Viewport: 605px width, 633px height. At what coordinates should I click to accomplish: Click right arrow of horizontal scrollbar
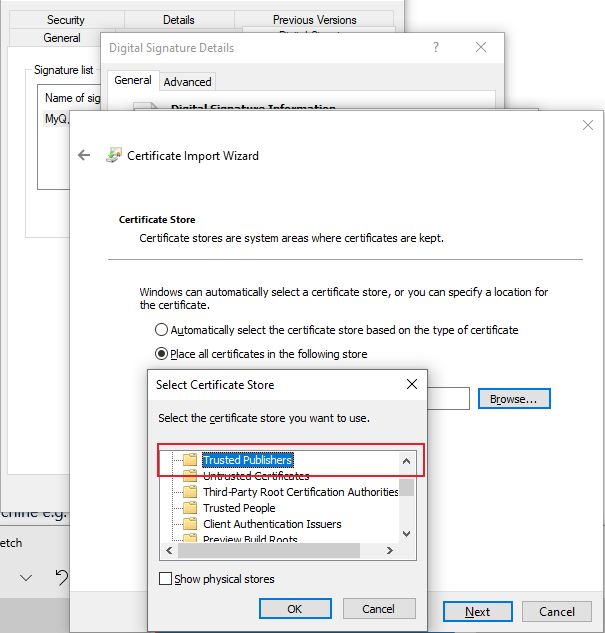tap(389, 551)
